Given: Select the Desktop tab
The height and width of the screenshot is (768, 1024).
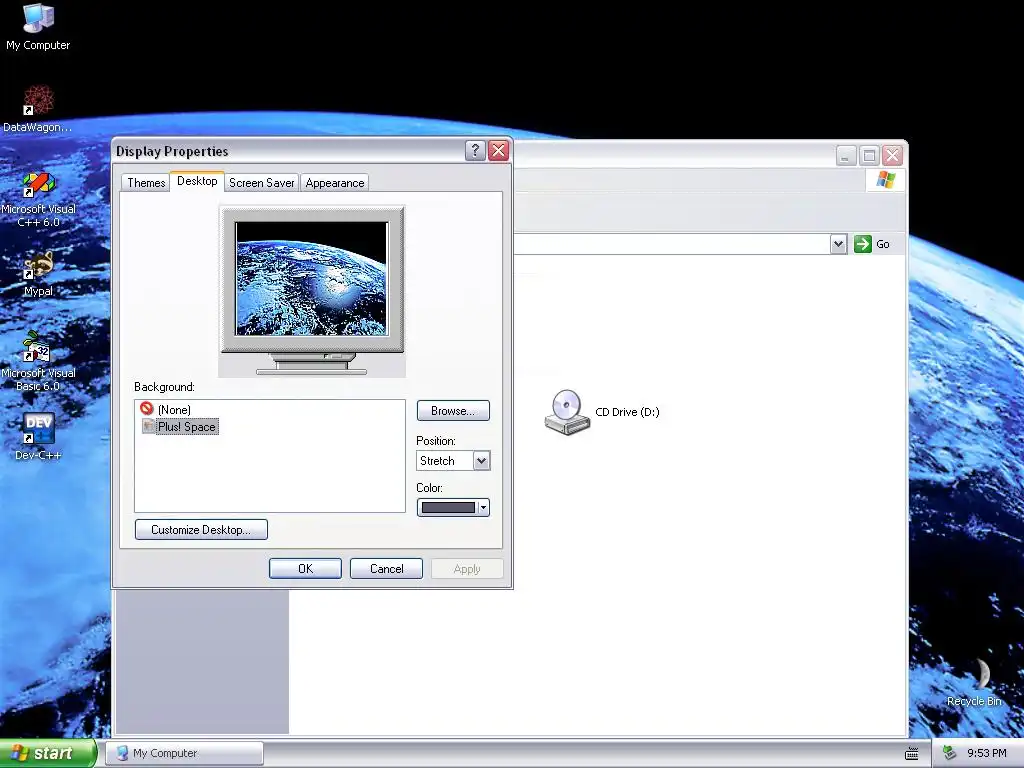Looking at the screenshot, I should [197, 181].
